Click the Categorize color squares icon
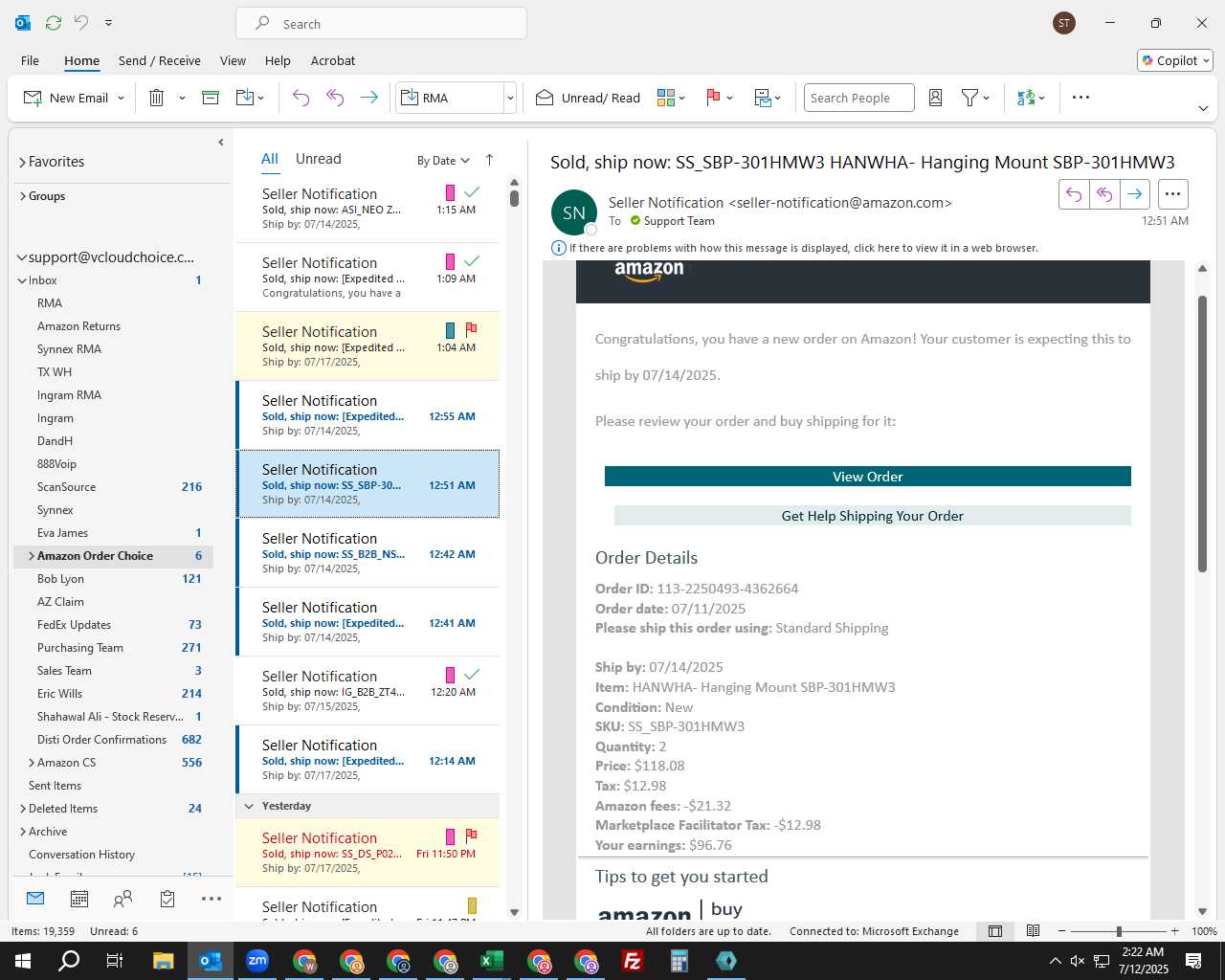This screenshot has width=1225, height=980. tap(666, 98)
